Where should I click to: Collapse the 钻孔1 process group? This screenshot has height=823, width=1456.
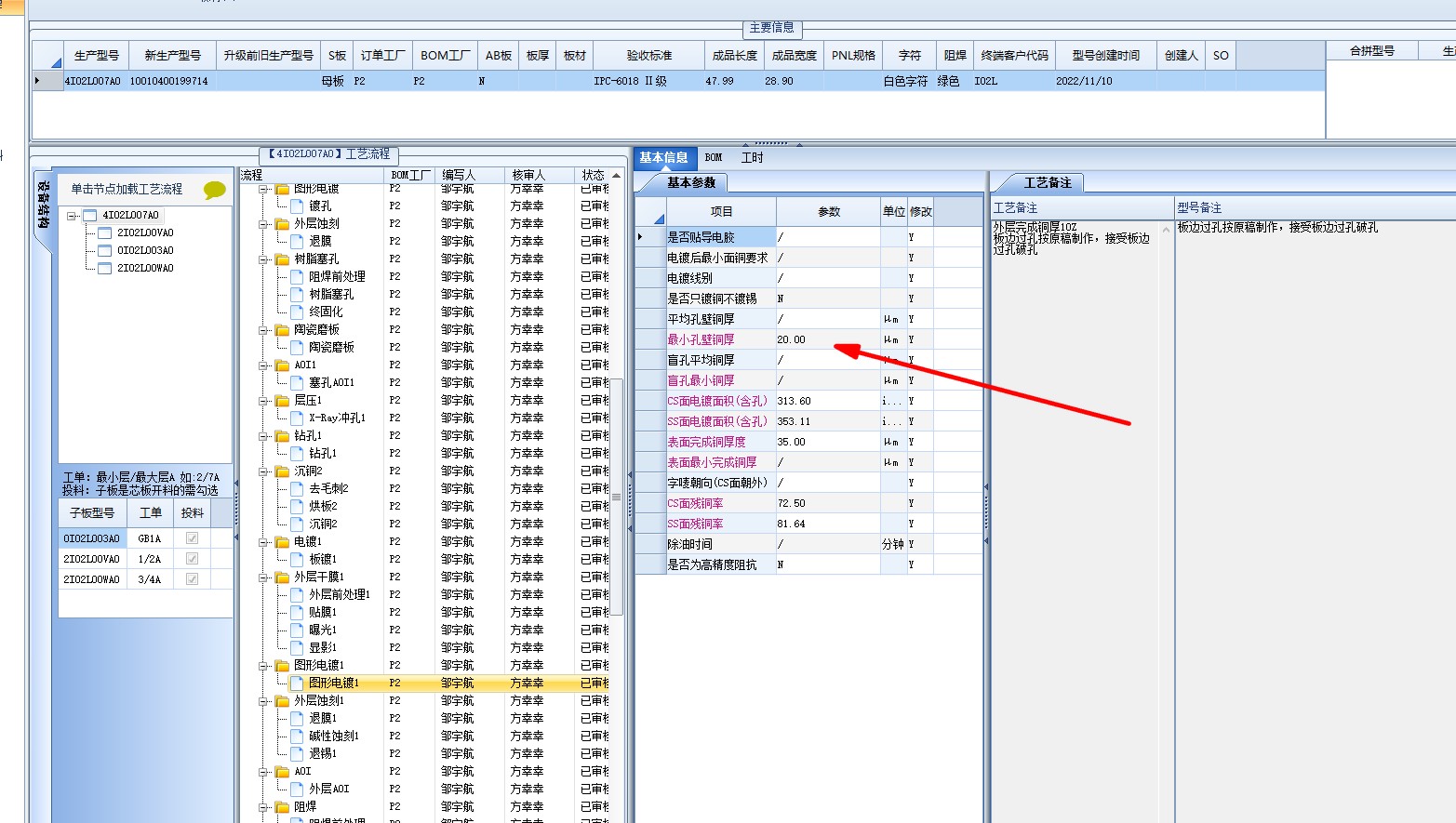264,436
